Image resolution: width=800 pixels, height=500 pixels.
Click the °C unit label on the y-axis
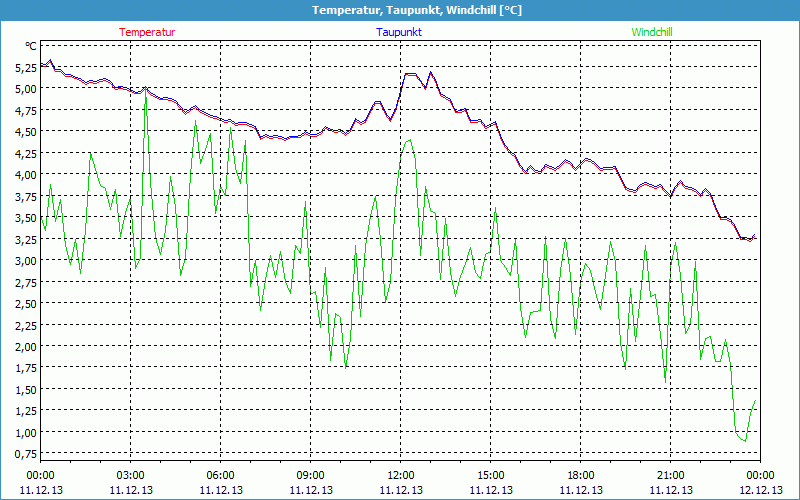click(x=30, y=46)
